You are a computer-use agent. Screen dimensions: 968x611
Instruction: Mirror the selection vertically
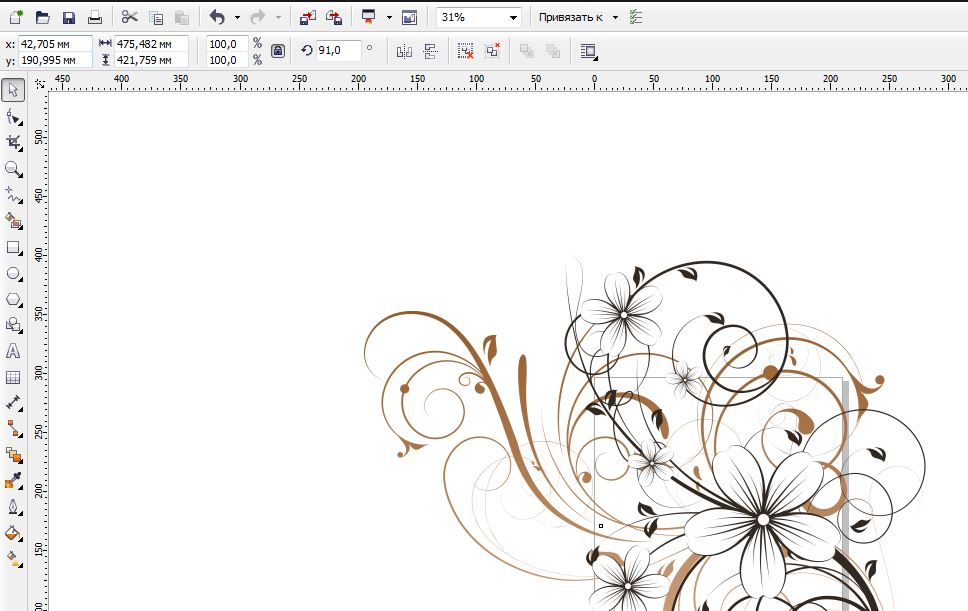(430, 51)
